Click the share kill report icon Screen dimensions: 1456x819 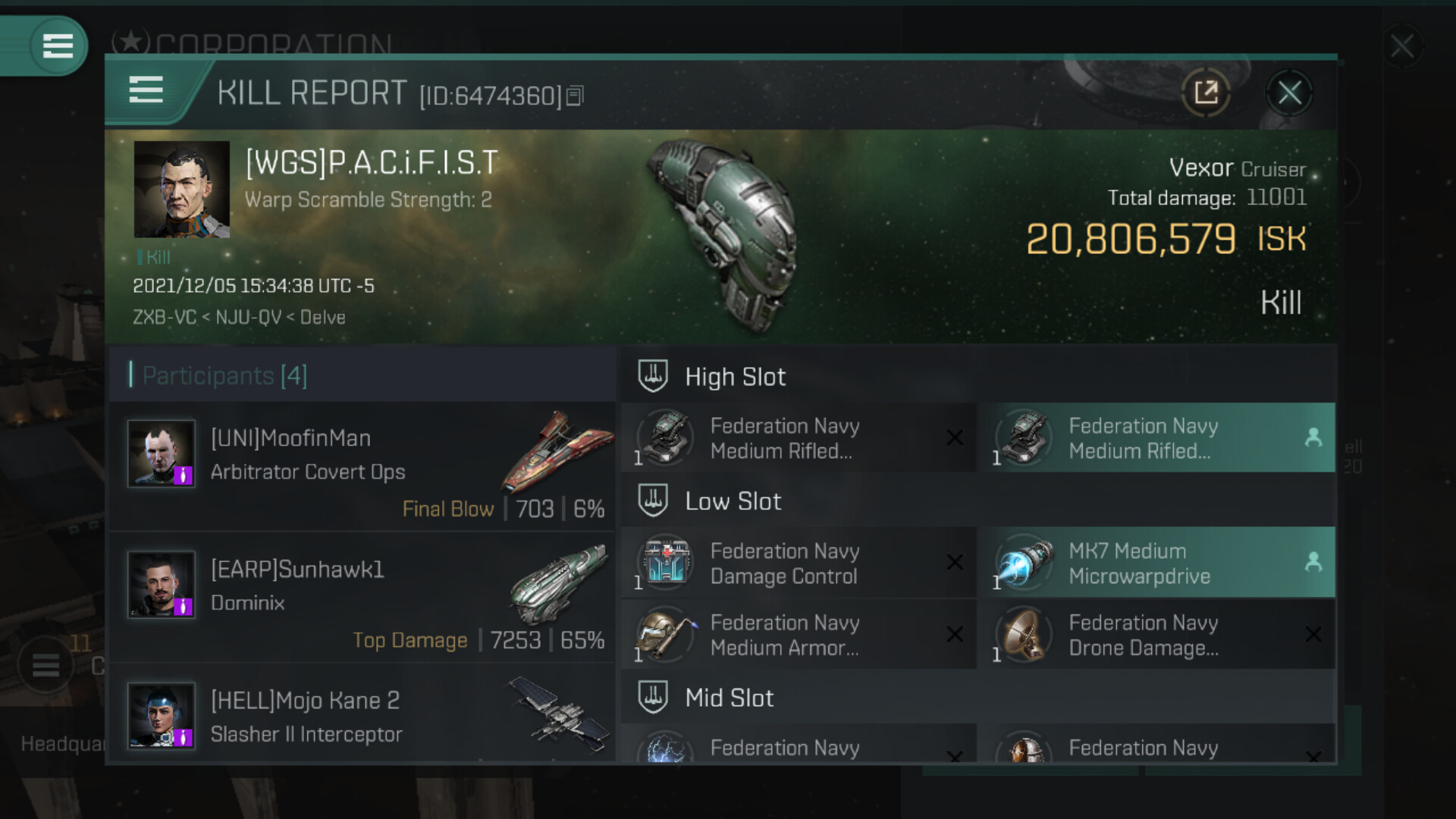point(1205,93)
